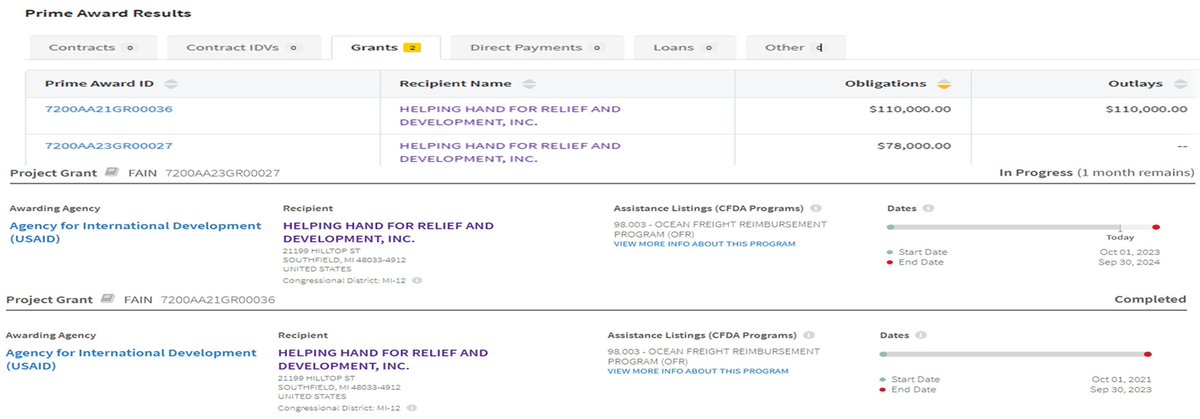Click FAIN 7200AA23GR00027 heading text
Image resolution: width=1200 pixels, height=419 pixels.
204,173
